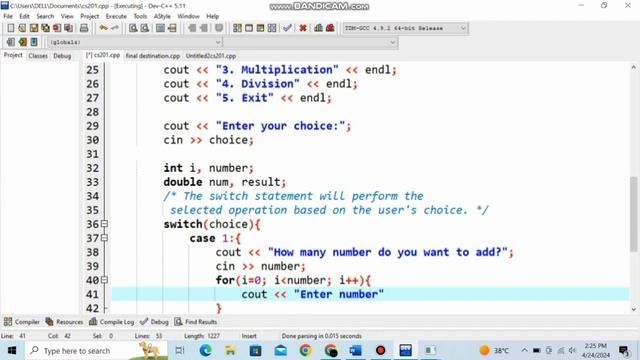This screenshot has height=360, width=640.
Task: Open the Find dialog from the toolbar
Action: 133,28
